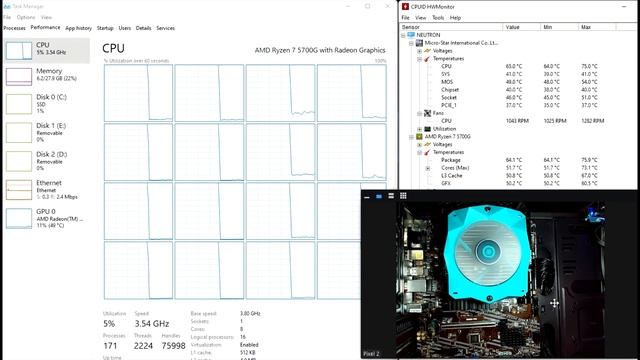Image resolution: width=640 pixels, height=360 pixels.
Task: Select Disk 1 (E:) in the sidebar
Action: (47, 132)
